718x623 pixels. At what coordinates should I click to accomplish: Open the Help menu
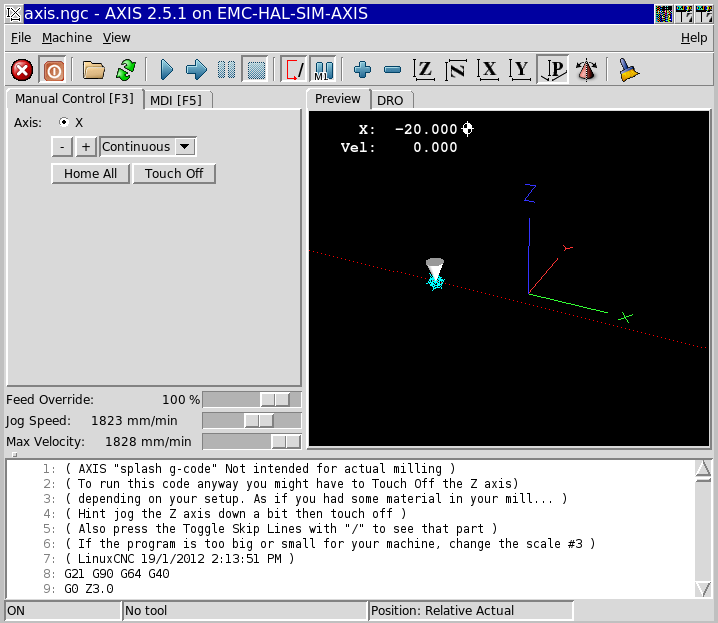click(694, 38)
